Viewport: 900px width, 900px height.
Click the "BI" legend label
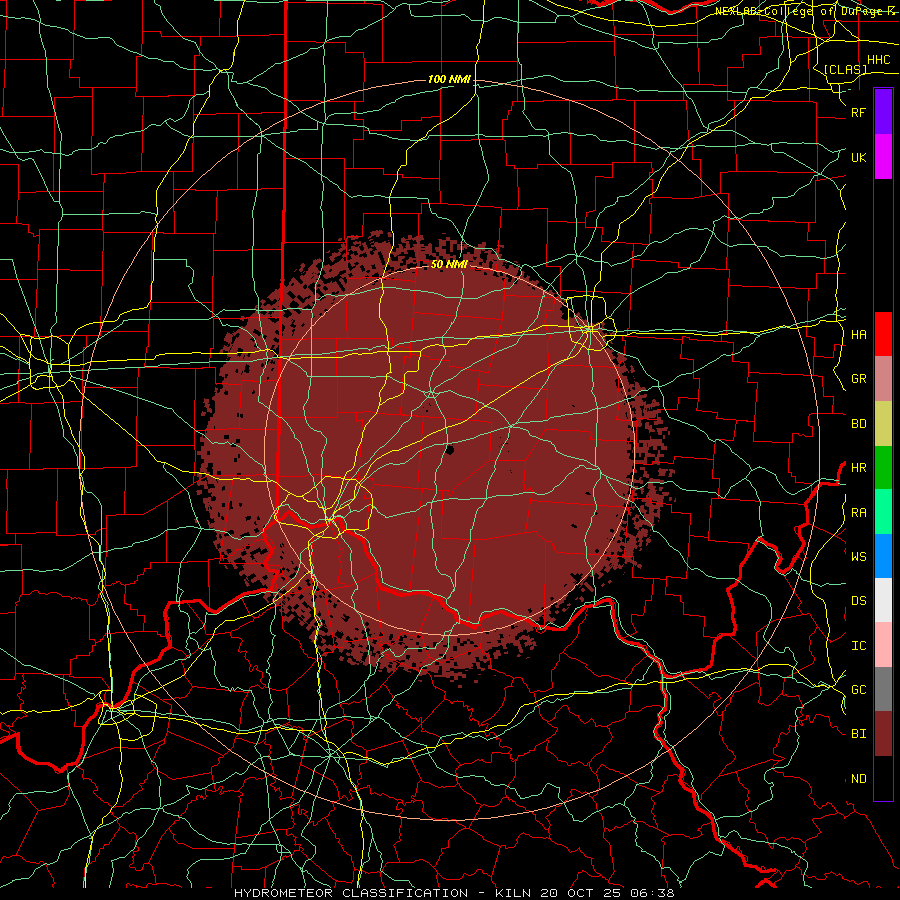858,734
